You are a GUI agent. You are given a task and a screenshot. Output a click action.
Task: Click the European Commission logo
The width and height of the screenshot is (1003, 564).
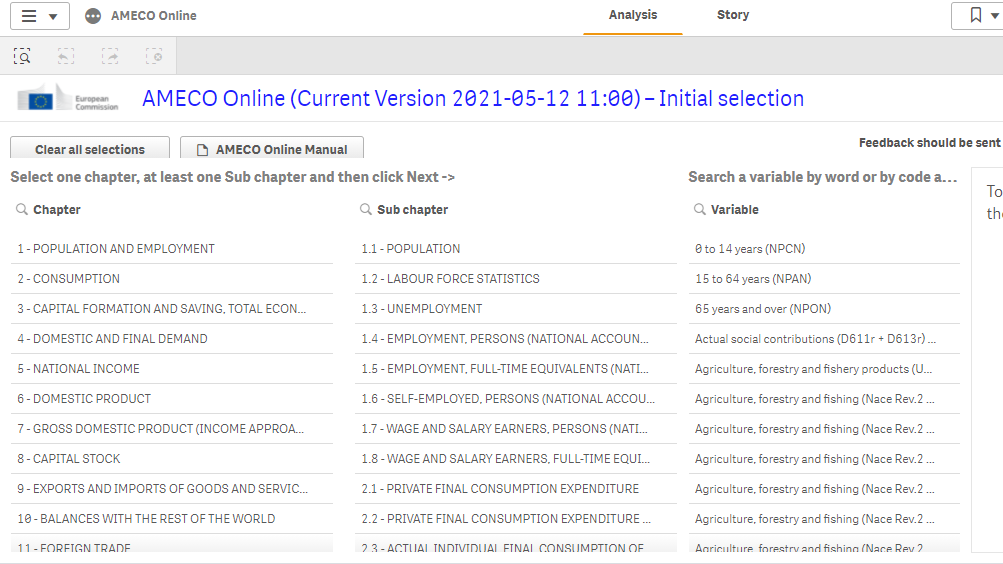pos(68,99)
